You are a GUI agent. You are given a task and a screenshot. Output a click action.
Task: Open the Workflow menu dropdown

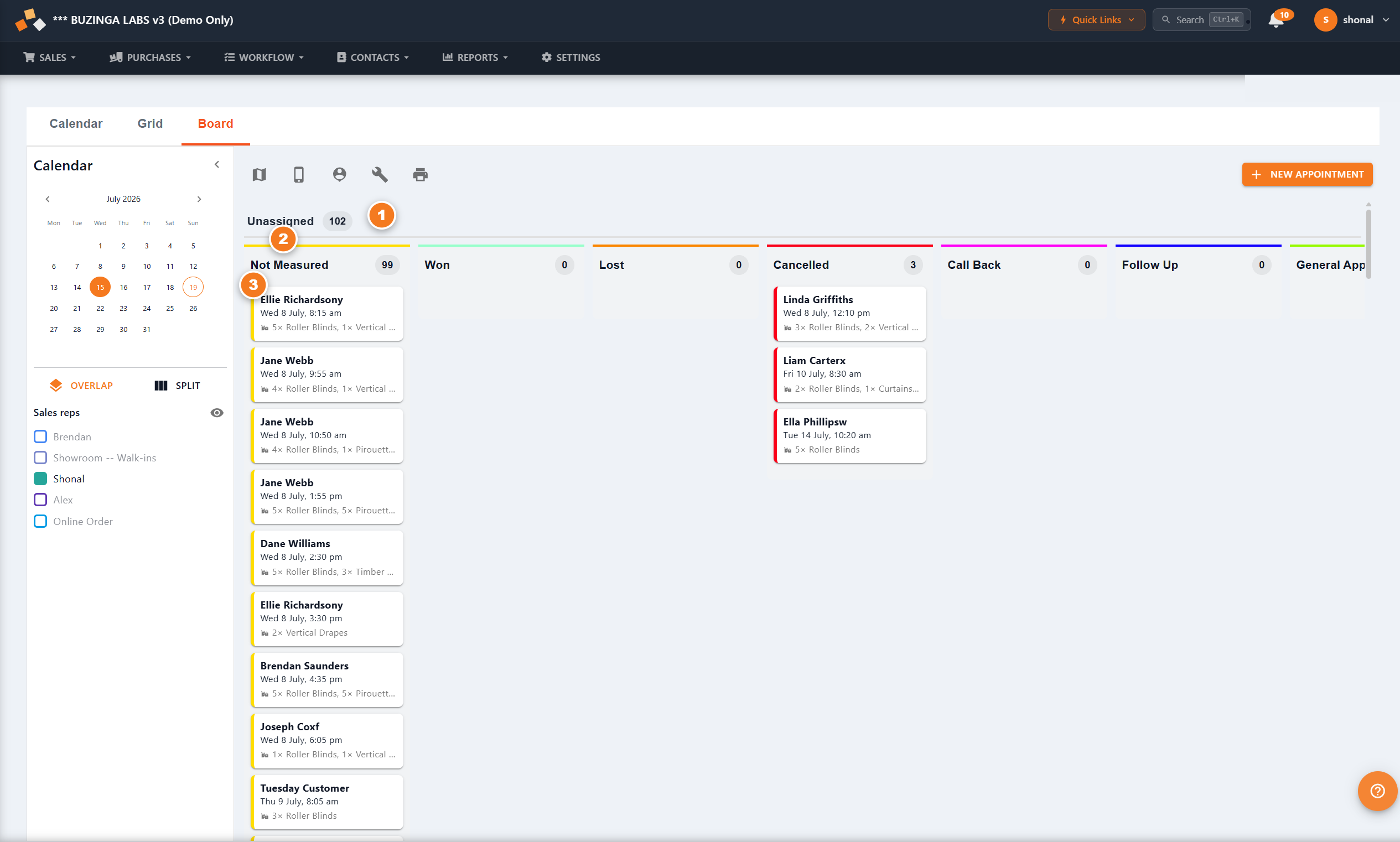pos(264,58)
